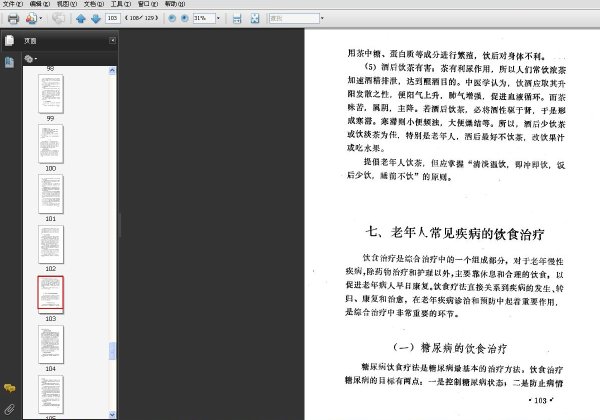Collapse the pages panel with the arrow button
Viewport: 600px width, 420px height.
(x=112, y=40)
